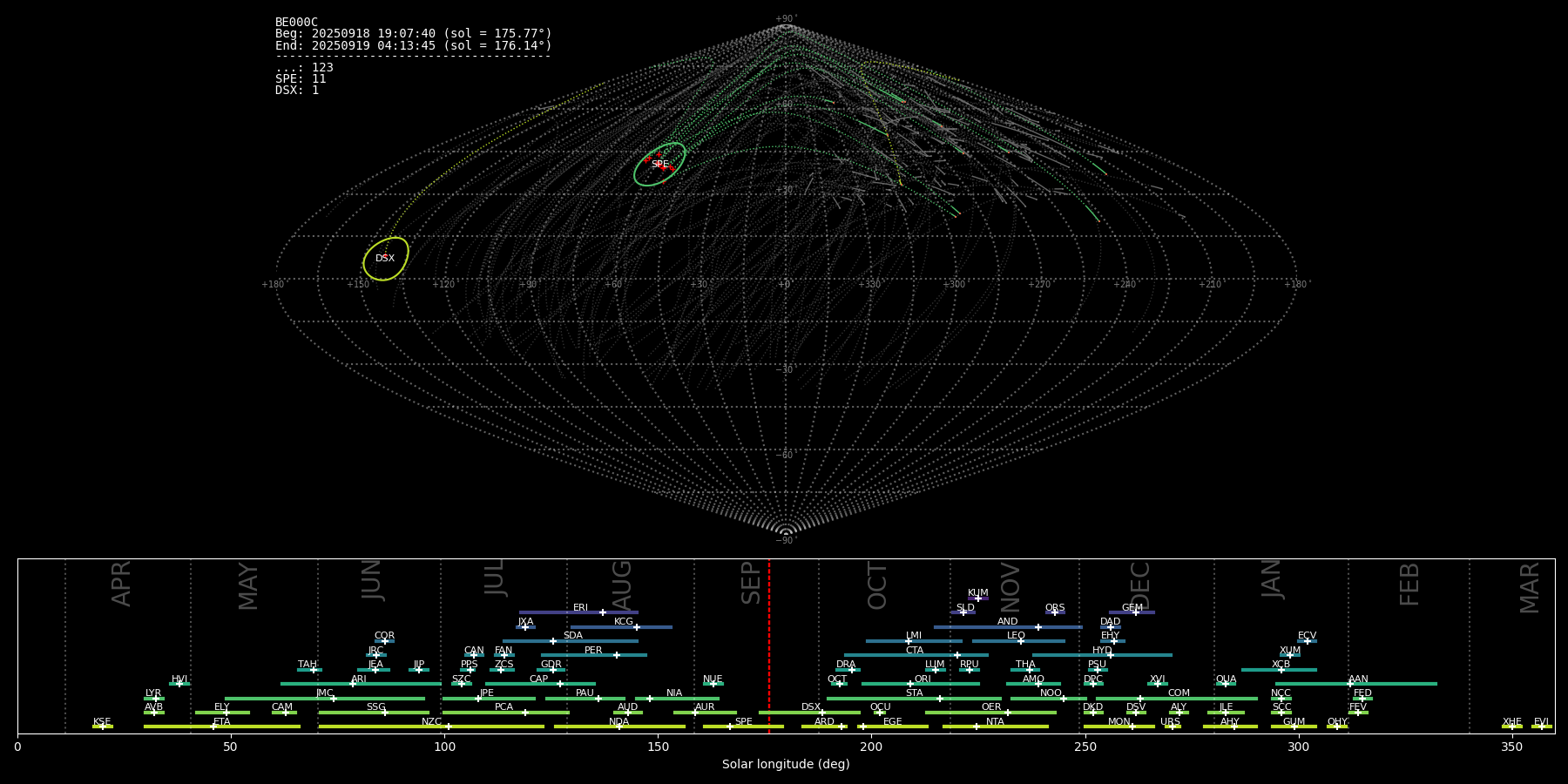Click the DSX radiant label on sky map
1568x784 pixels.
coord(385,259)
